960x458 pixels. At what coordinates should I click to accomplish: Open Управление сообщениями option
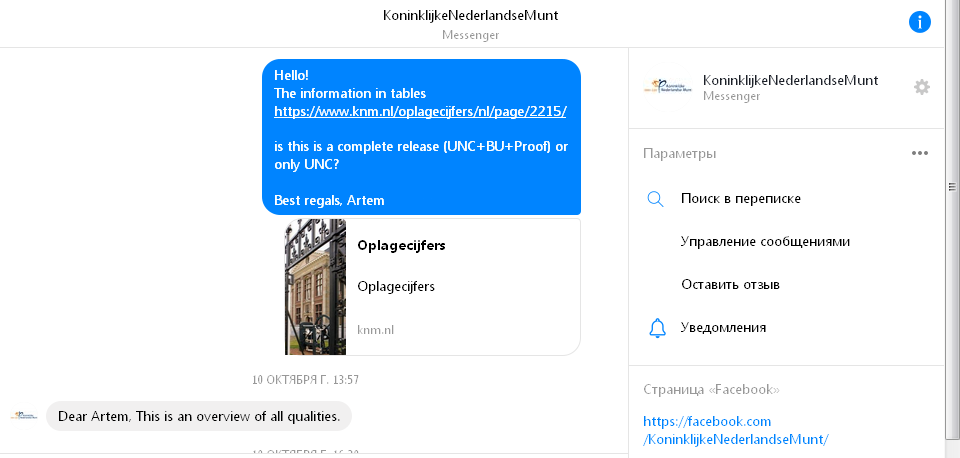[x=765, y=241]
